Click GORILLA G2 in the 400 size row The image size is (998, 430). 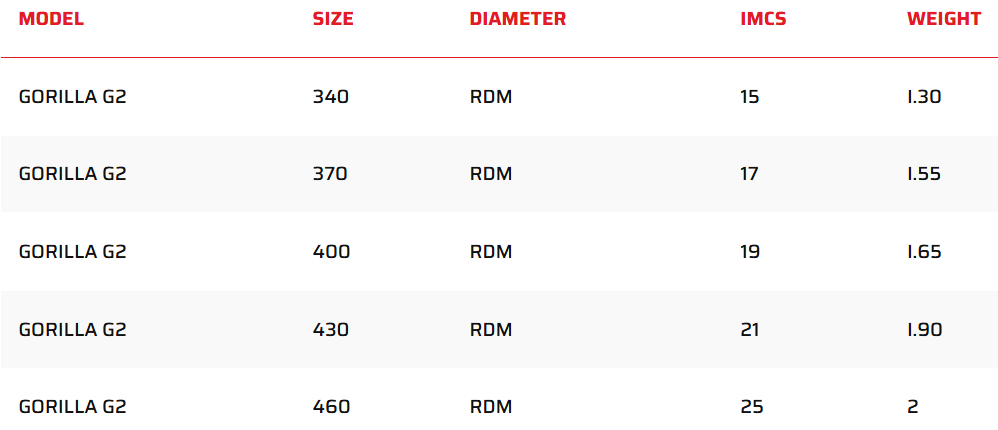[72, 252]
